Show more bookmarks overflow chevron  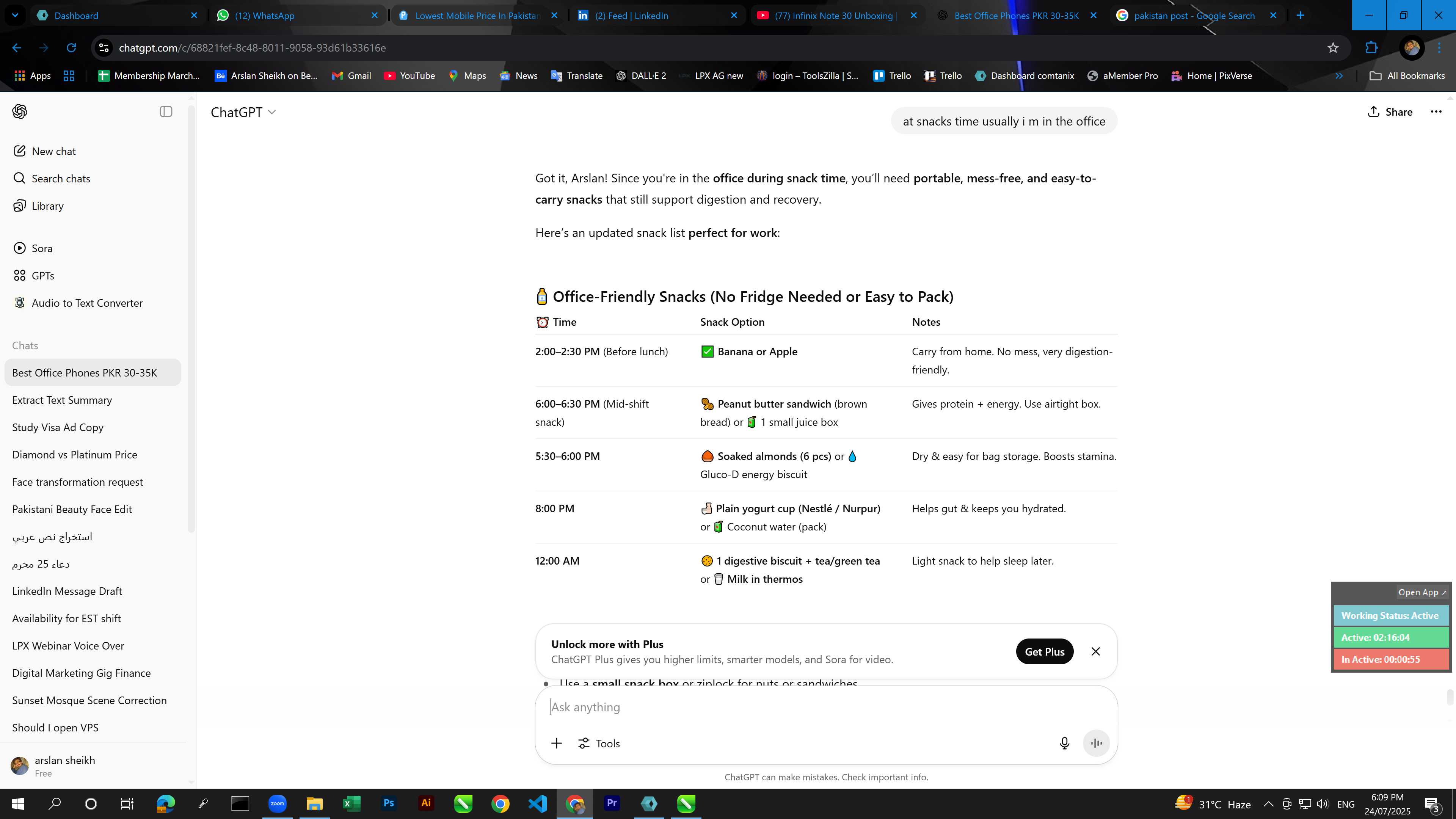point(1338,76)
